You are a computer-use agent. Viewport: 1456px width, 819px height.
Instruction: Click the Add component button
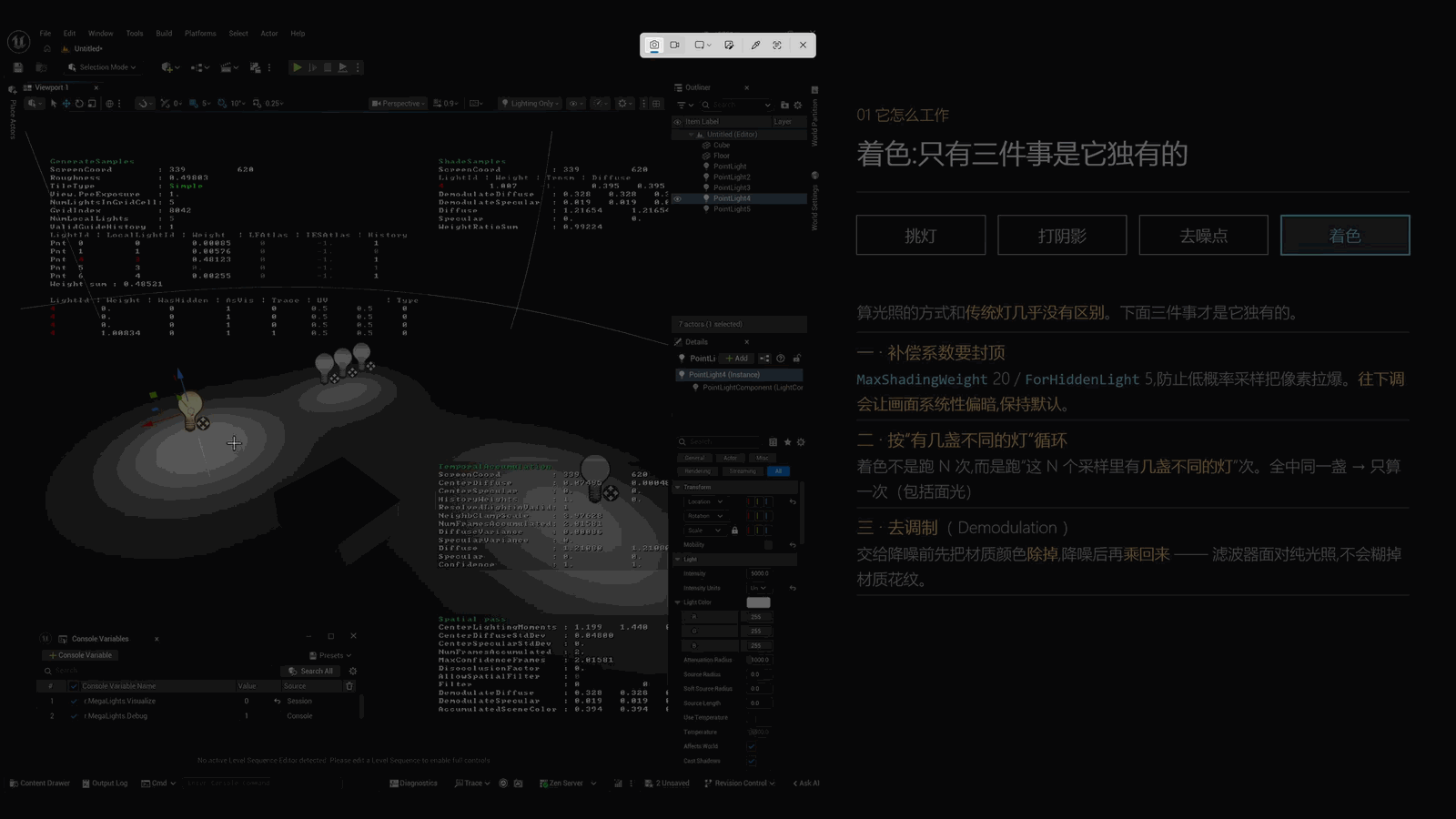point(737,359)
